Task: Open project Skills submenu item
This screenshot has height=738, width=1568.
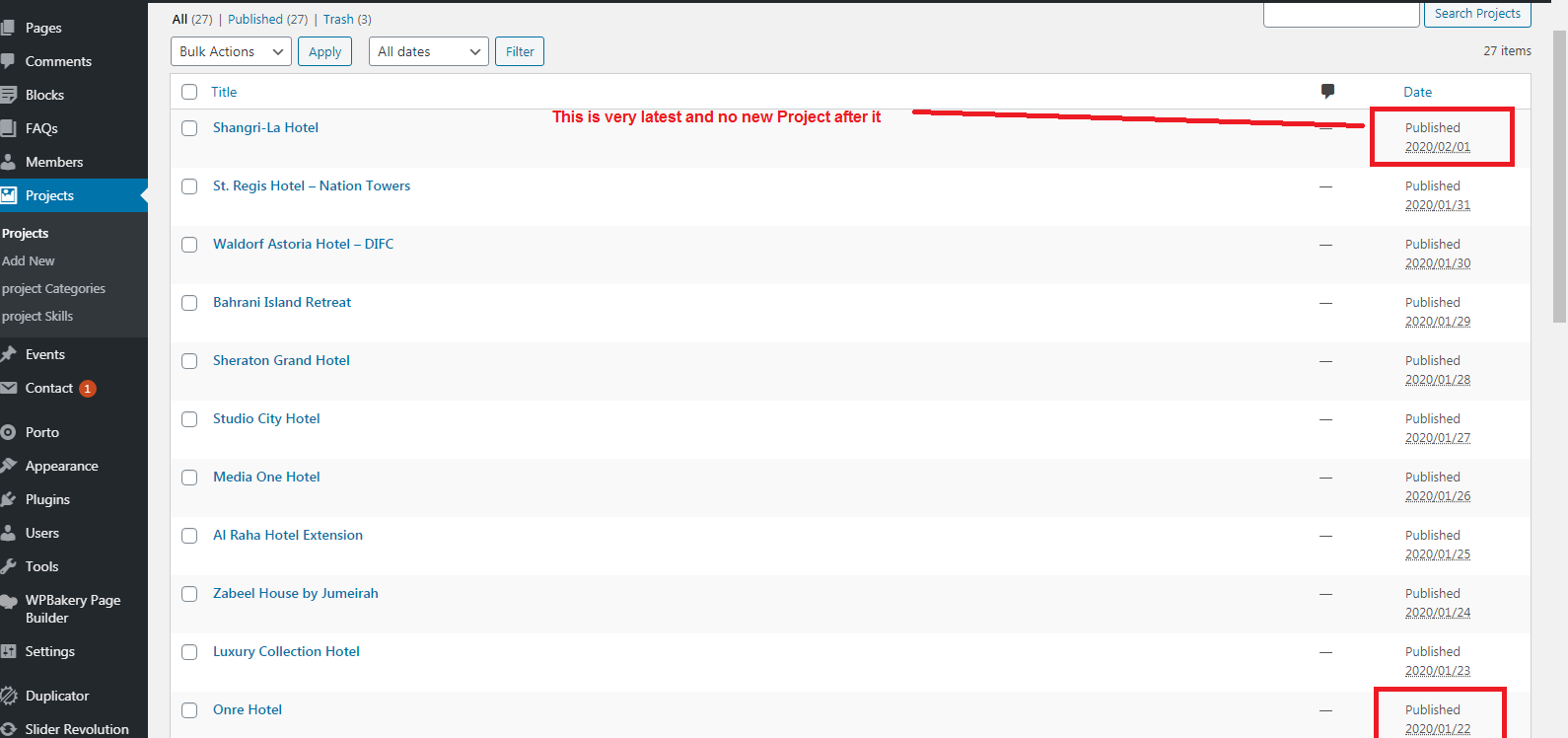Action: pos(37,316)
